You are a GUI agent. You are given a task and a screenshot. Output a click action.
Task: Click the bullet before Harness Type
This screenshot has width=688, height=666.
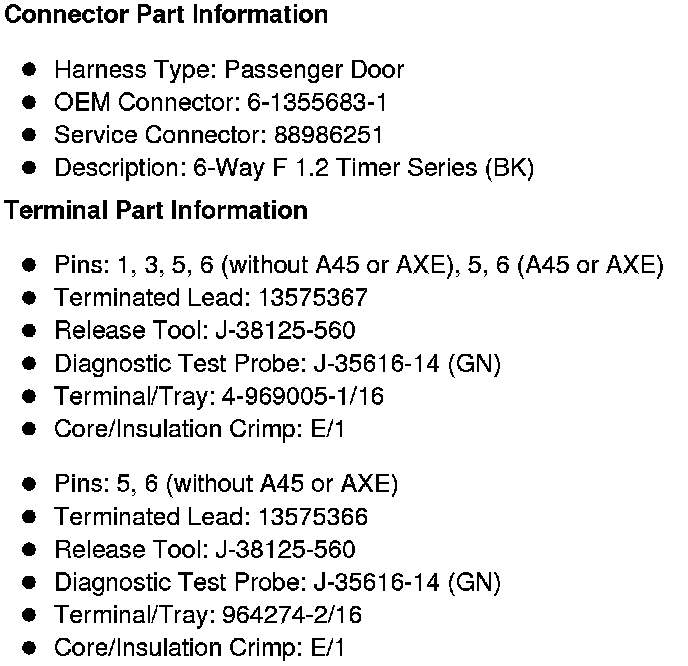(x=31, y=70)
